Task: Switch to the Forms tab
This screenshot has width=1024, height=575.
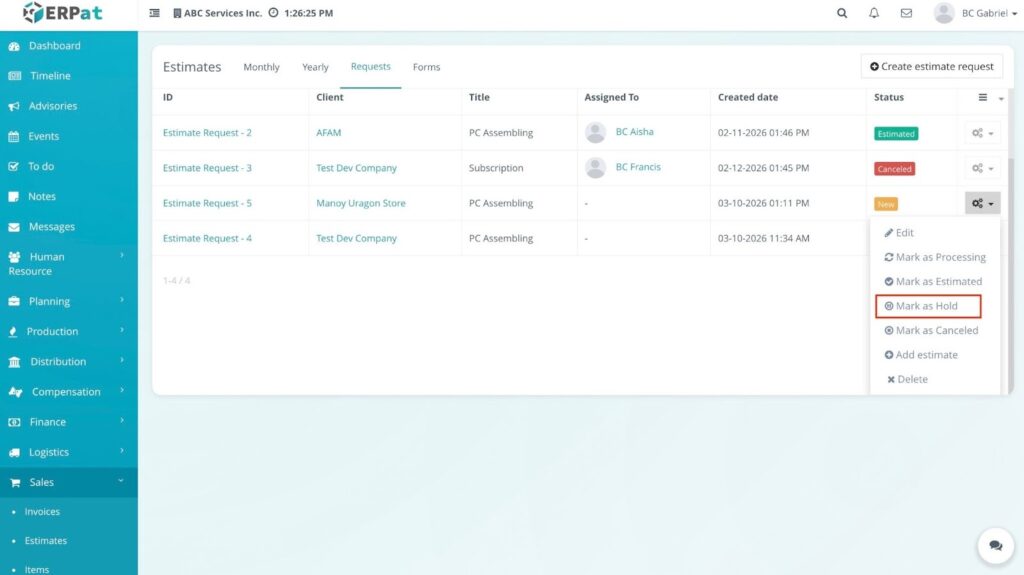Action: pos(426,67)
